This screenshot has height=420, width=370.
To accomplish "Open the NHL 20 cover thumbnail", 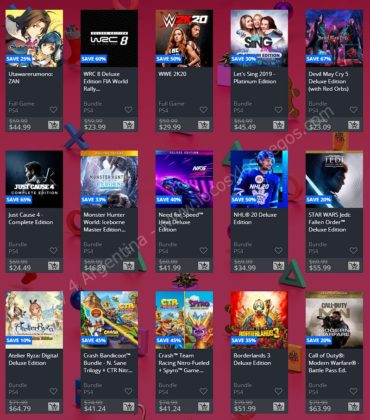I will click(259, 179).
